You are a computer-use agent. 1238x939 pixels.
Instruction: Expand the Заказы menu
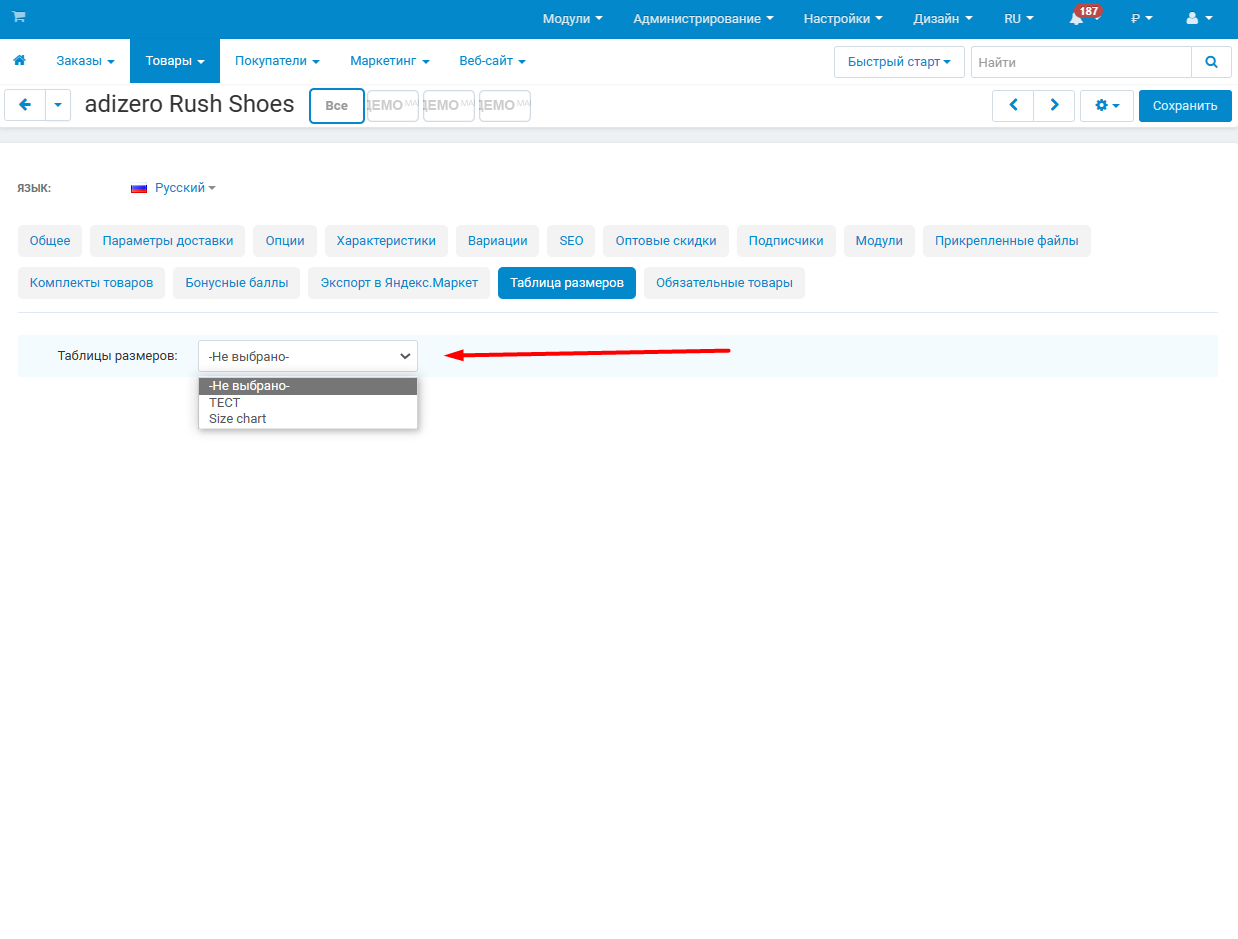pos(85,61)
